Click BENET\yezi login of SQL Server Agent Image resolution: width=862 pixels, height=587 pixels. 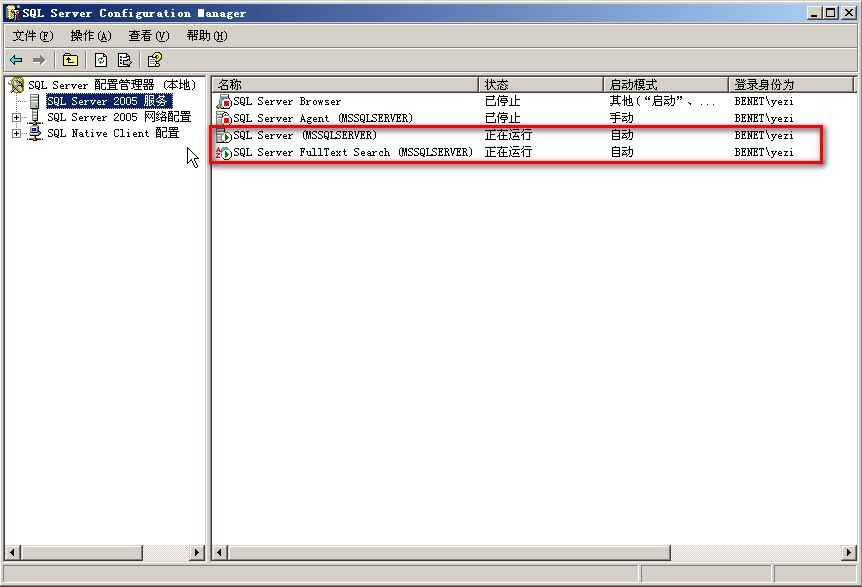(764, 118)
